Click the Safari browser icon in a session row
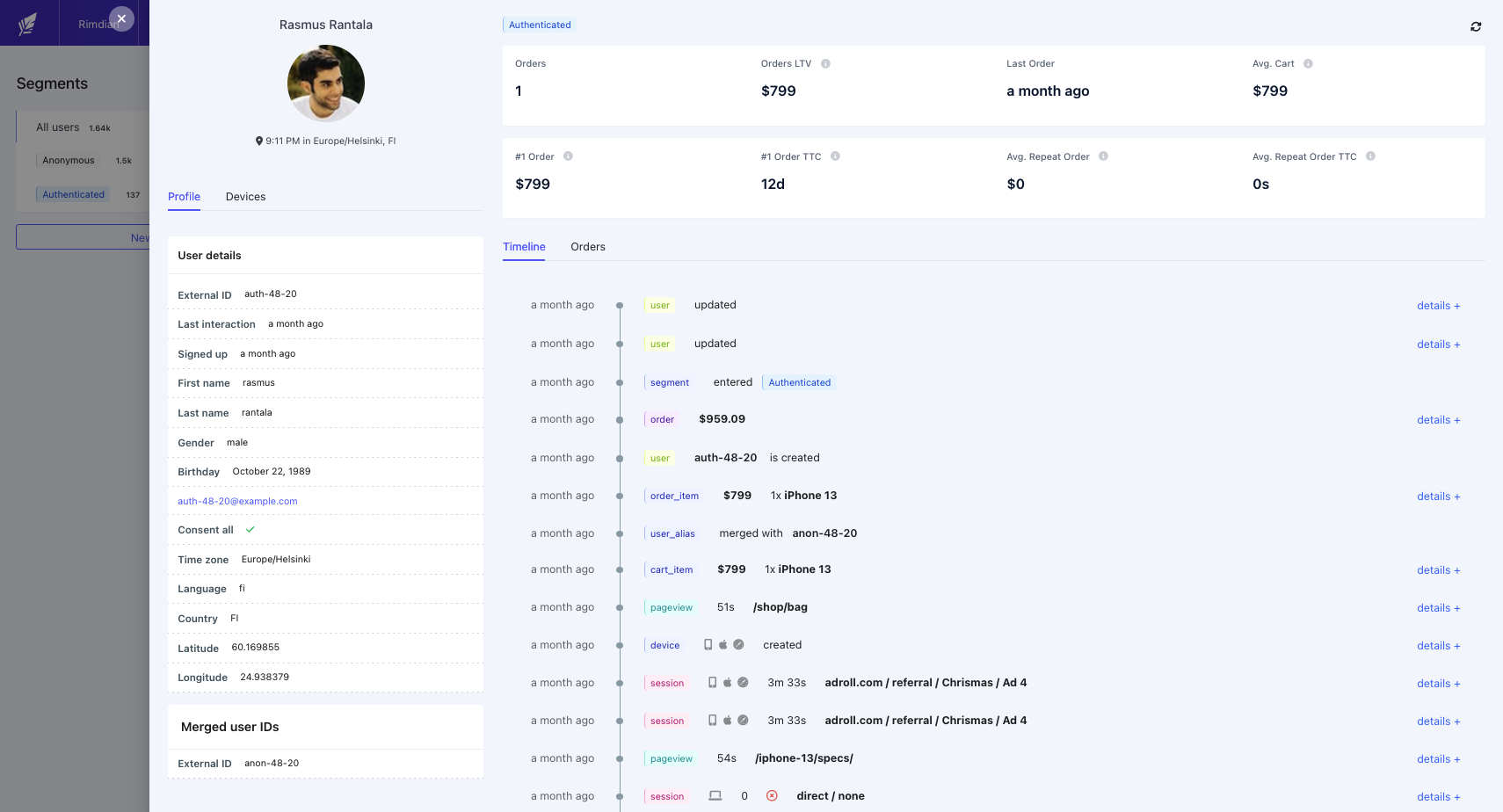Screen dimensions: 1503x812 743,683
